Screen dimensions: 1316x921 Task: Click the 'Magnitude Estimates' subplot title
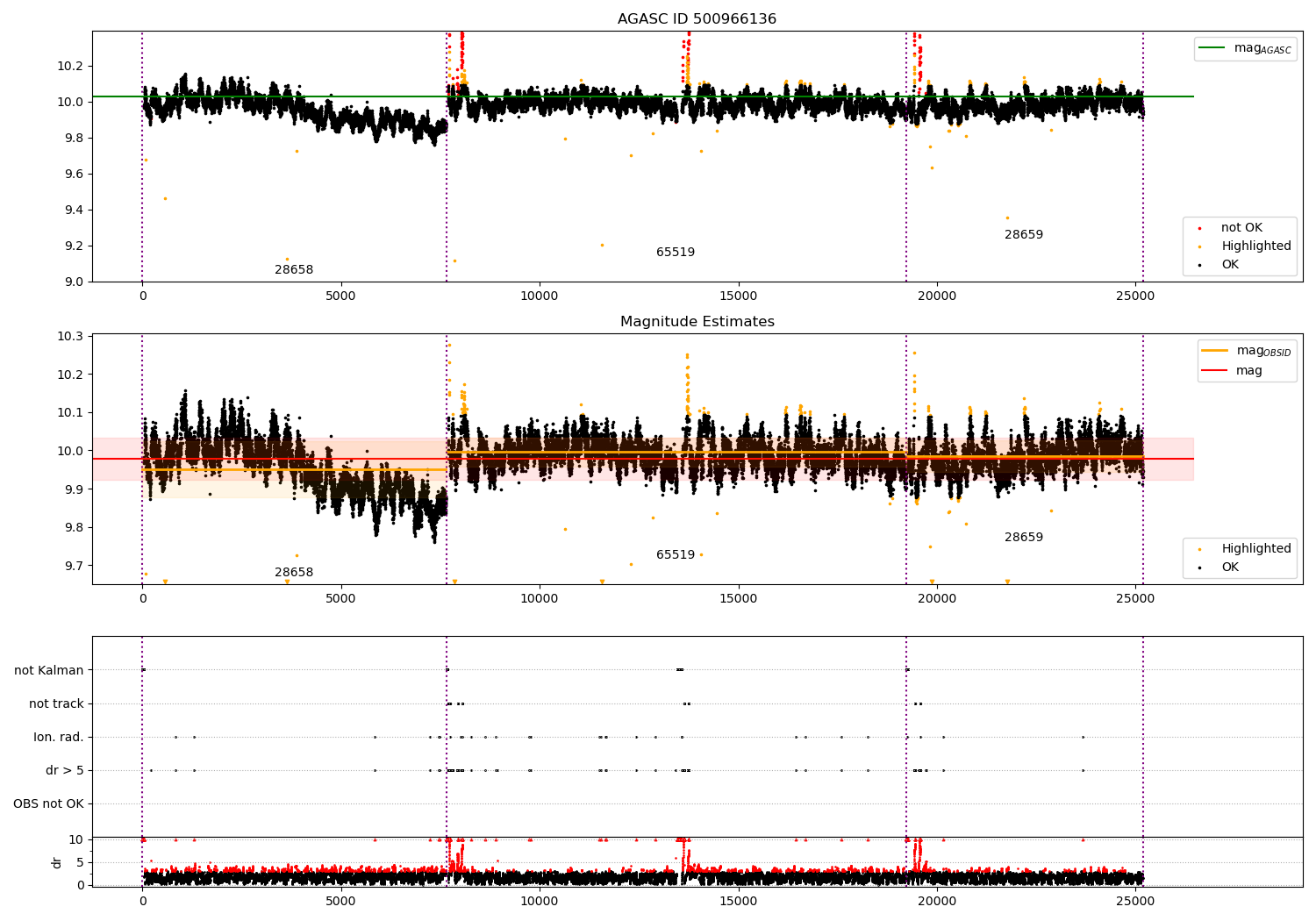(697, 322)
